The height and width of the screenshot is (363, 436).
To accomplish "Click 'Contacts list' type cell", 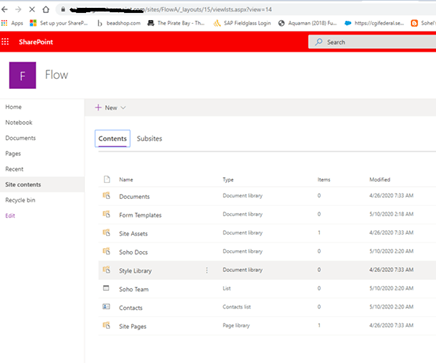I will coord(237,307).
